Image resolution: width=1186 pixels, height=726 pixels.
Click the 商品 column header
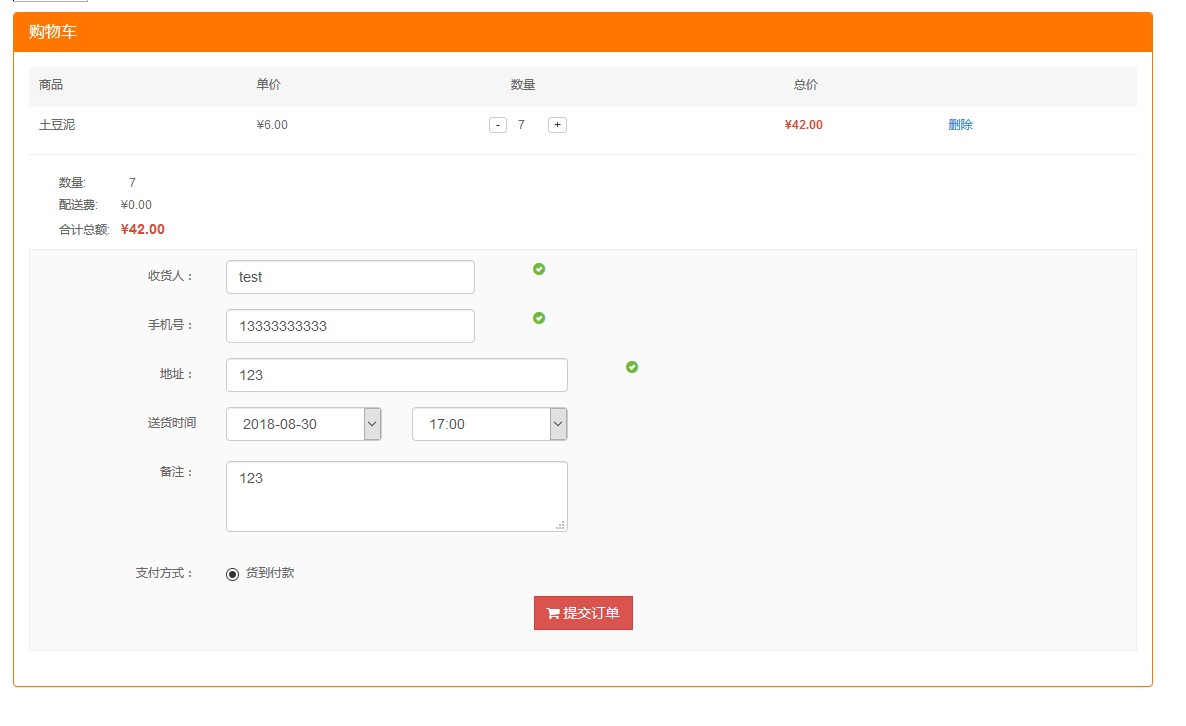click(x=51, y=85)
